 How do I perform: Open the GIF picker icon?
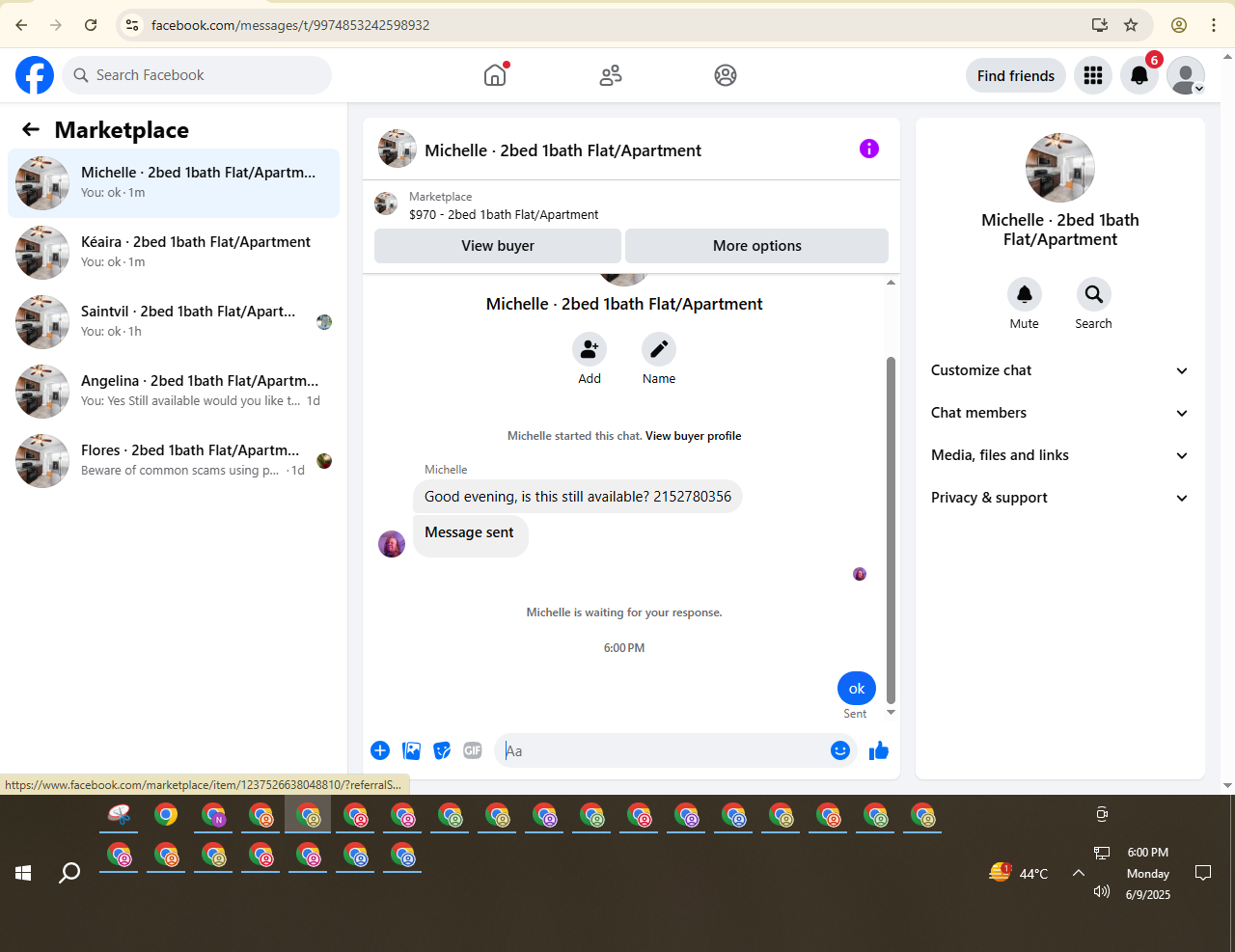(x=472, y=750)
